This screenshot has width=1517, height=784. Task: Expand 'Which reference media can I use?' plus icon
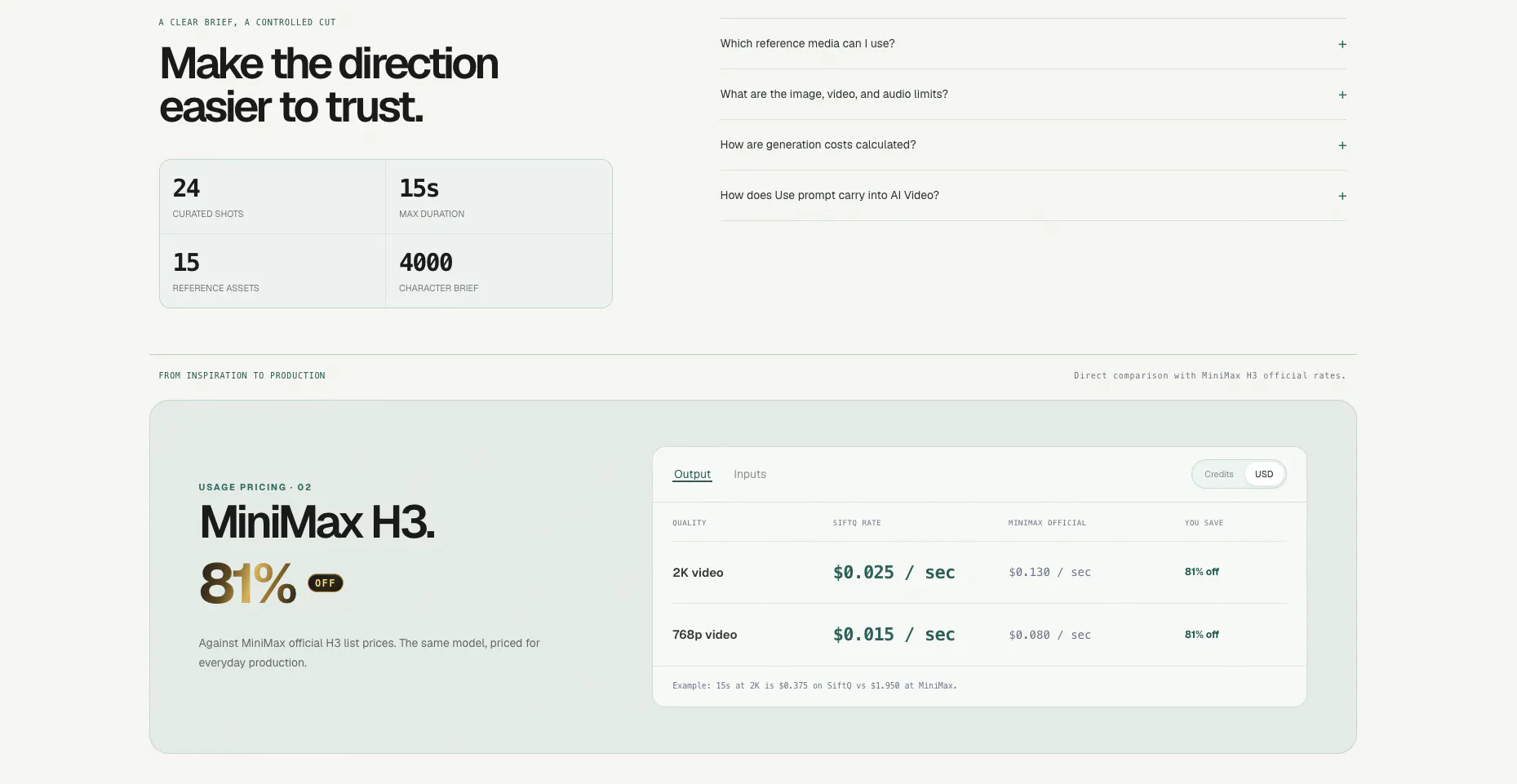click(1342, 44)
